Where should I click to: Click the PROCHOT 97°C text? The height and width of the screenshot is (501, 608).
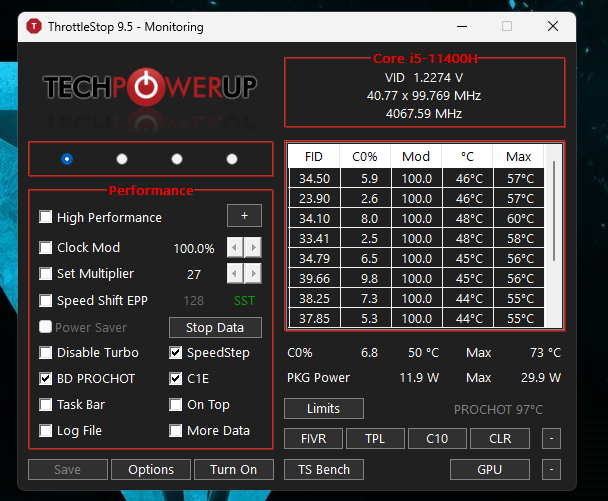pos(498,409)
